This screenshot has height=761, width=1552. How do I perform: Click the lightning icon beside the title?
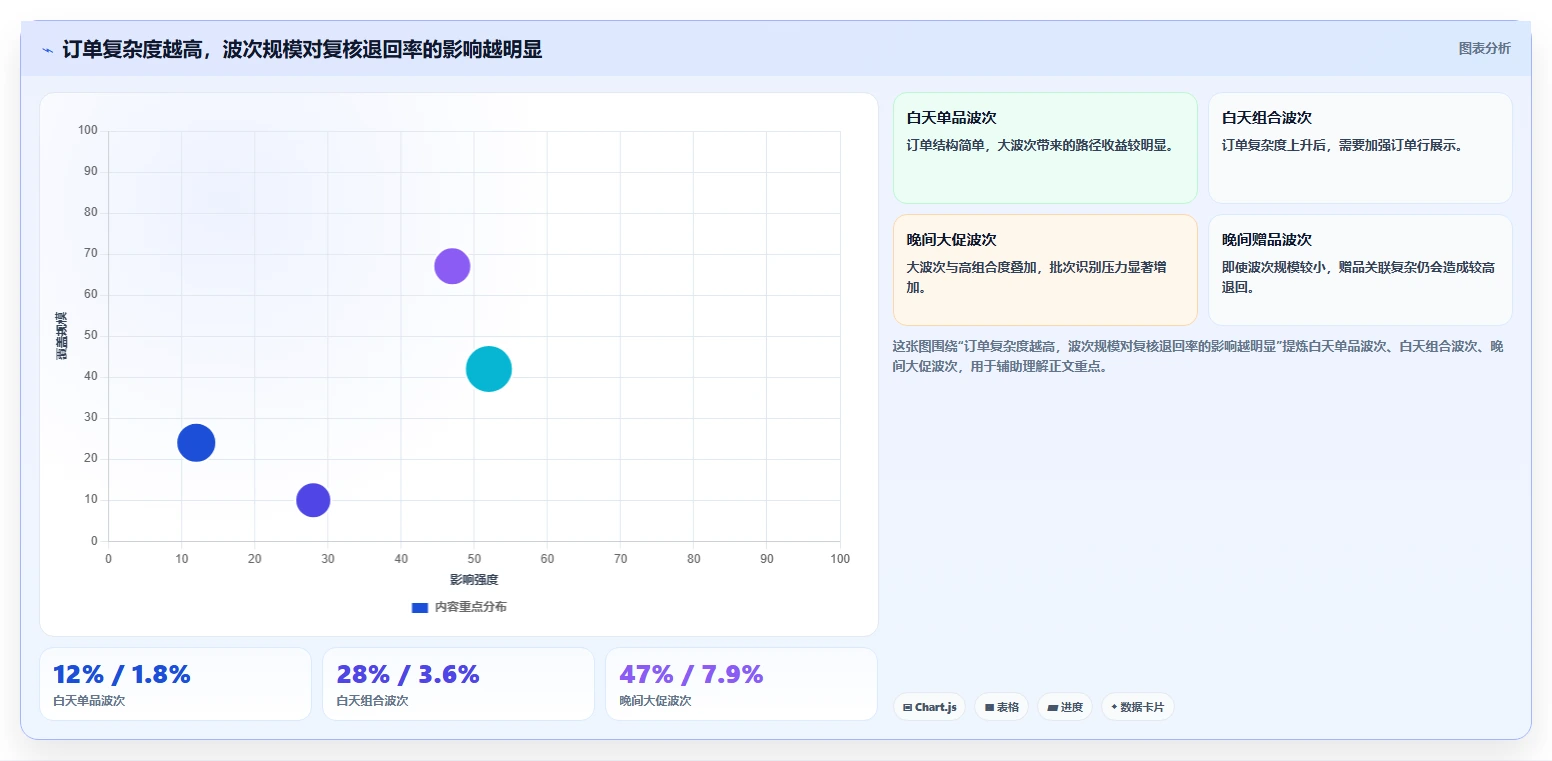(x=47, y=50)
